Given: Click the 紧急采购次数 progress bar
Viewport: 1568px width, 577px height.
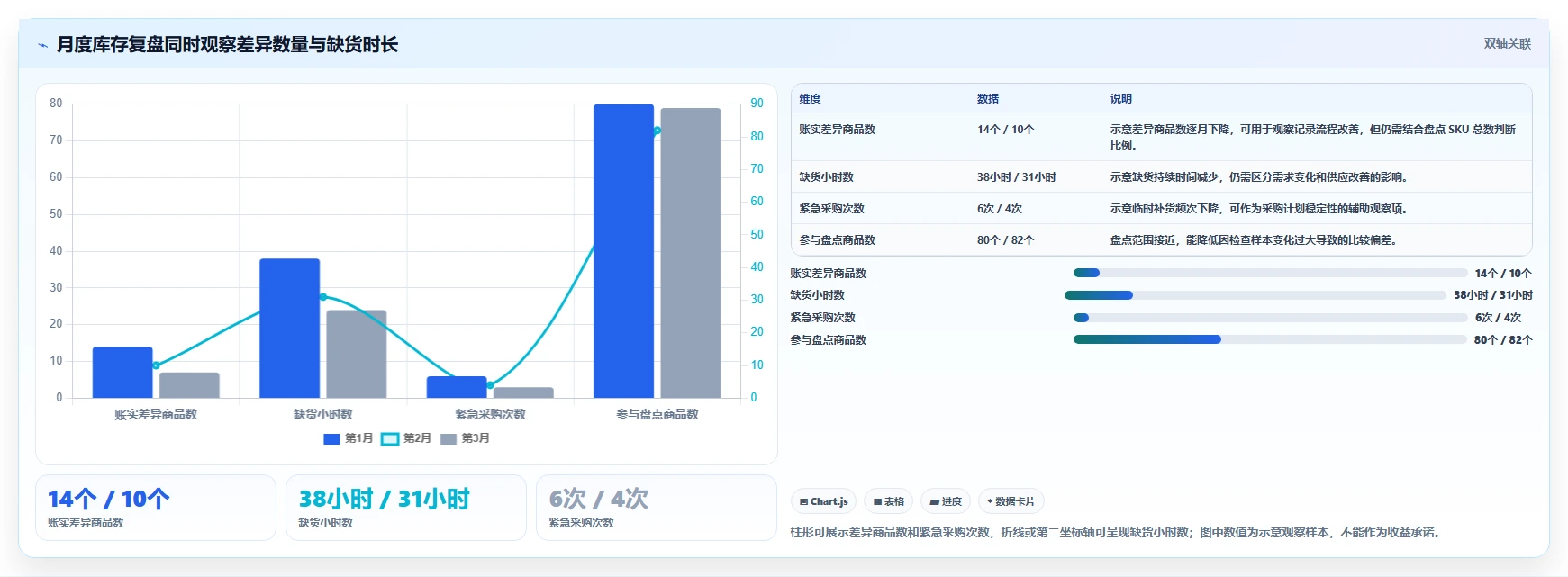Looking at the screenshot, I should 1270,318.
